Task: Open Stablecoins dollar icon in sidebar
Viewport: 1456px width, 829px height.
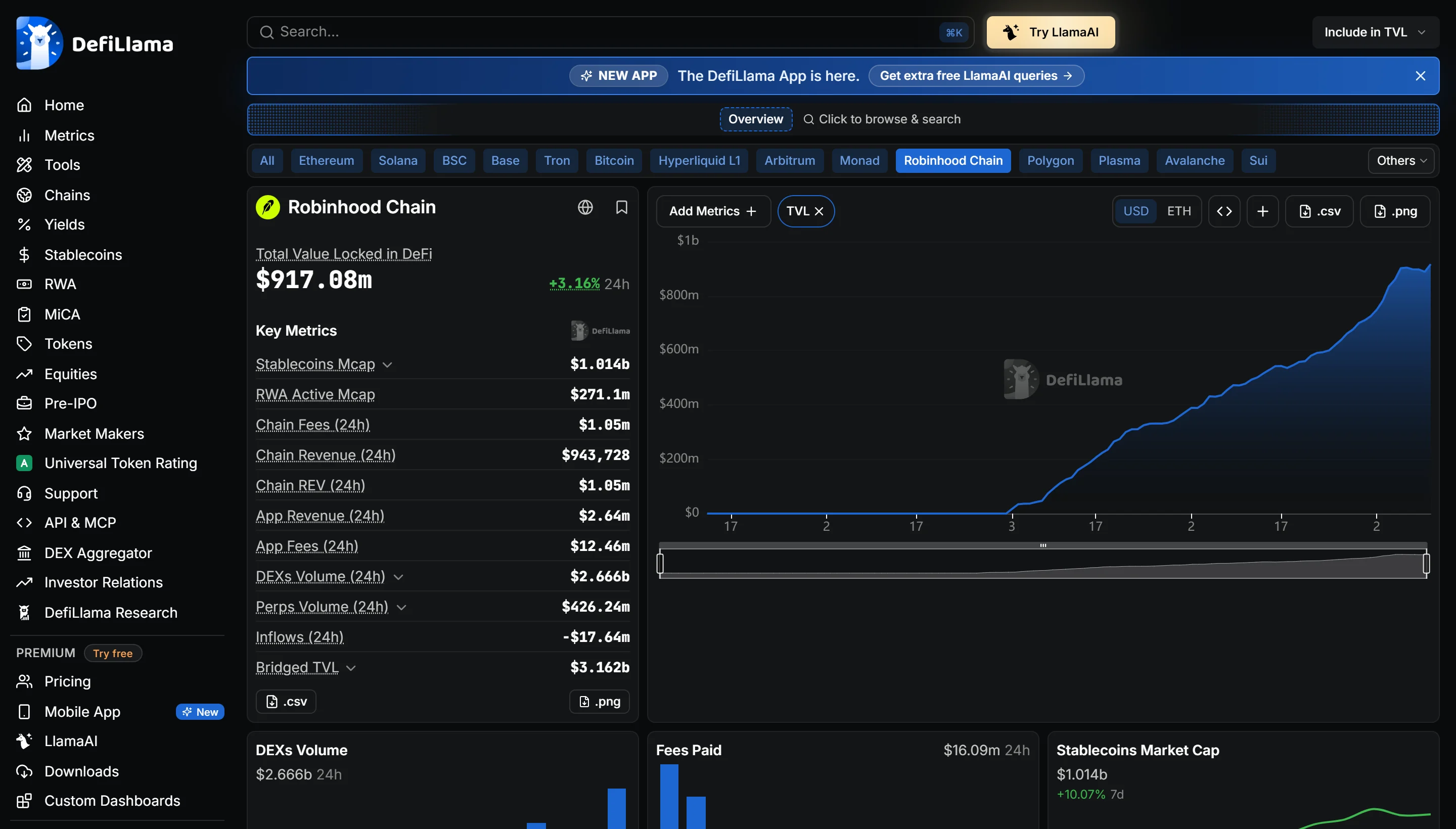Action: tap(24, 255)
